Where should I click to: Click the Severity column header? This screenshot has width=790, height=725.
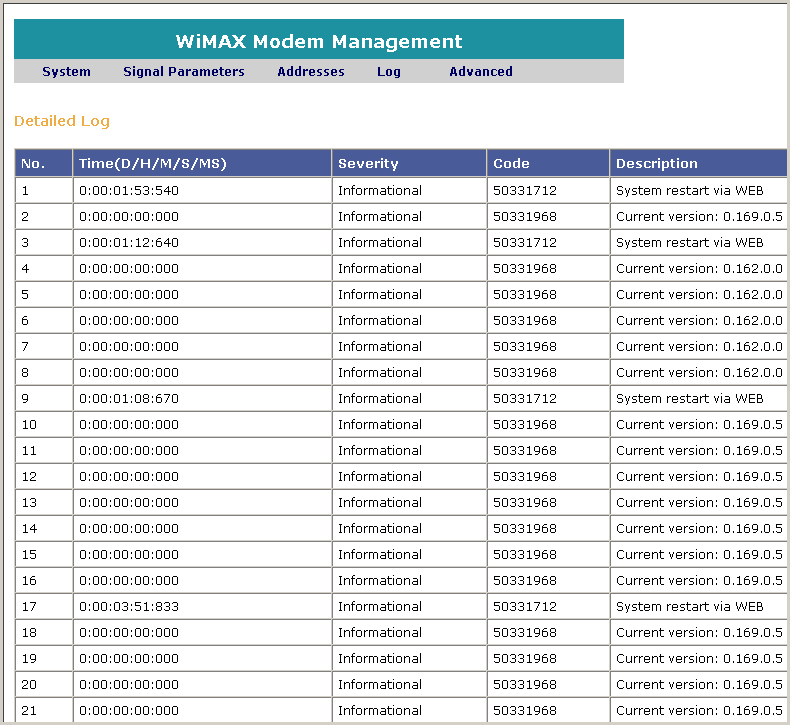point(409,163)
